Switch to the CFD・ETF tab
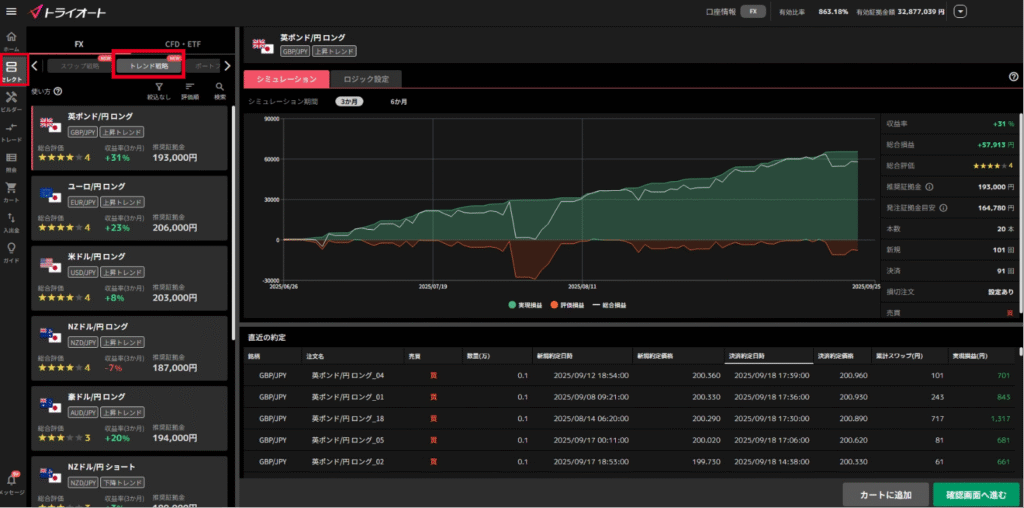1024x508 pixels. pos(182,44)
